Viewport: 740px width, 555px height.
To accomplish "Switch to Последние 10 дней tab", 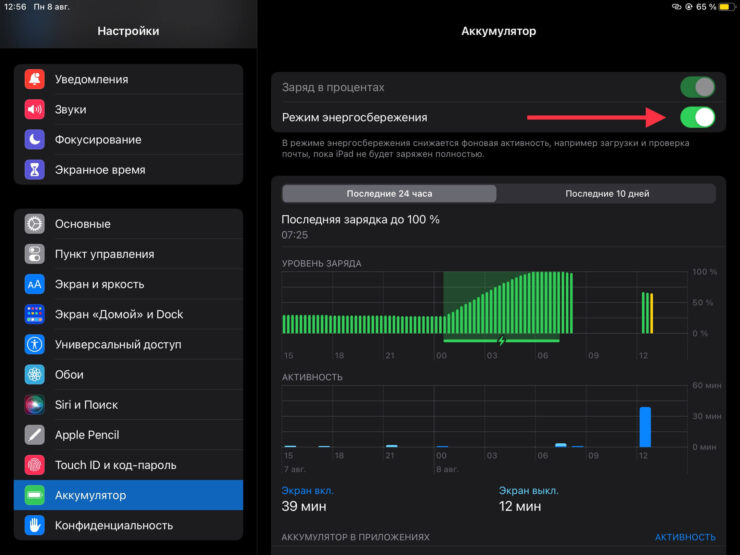I will tap(607, 194).
